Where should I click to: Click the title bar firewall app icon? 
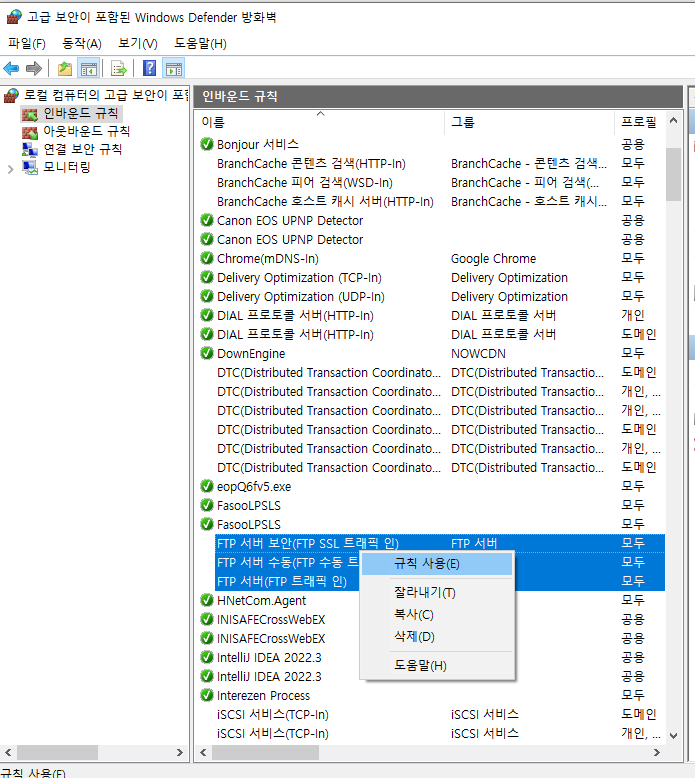(x=14, y=17)
